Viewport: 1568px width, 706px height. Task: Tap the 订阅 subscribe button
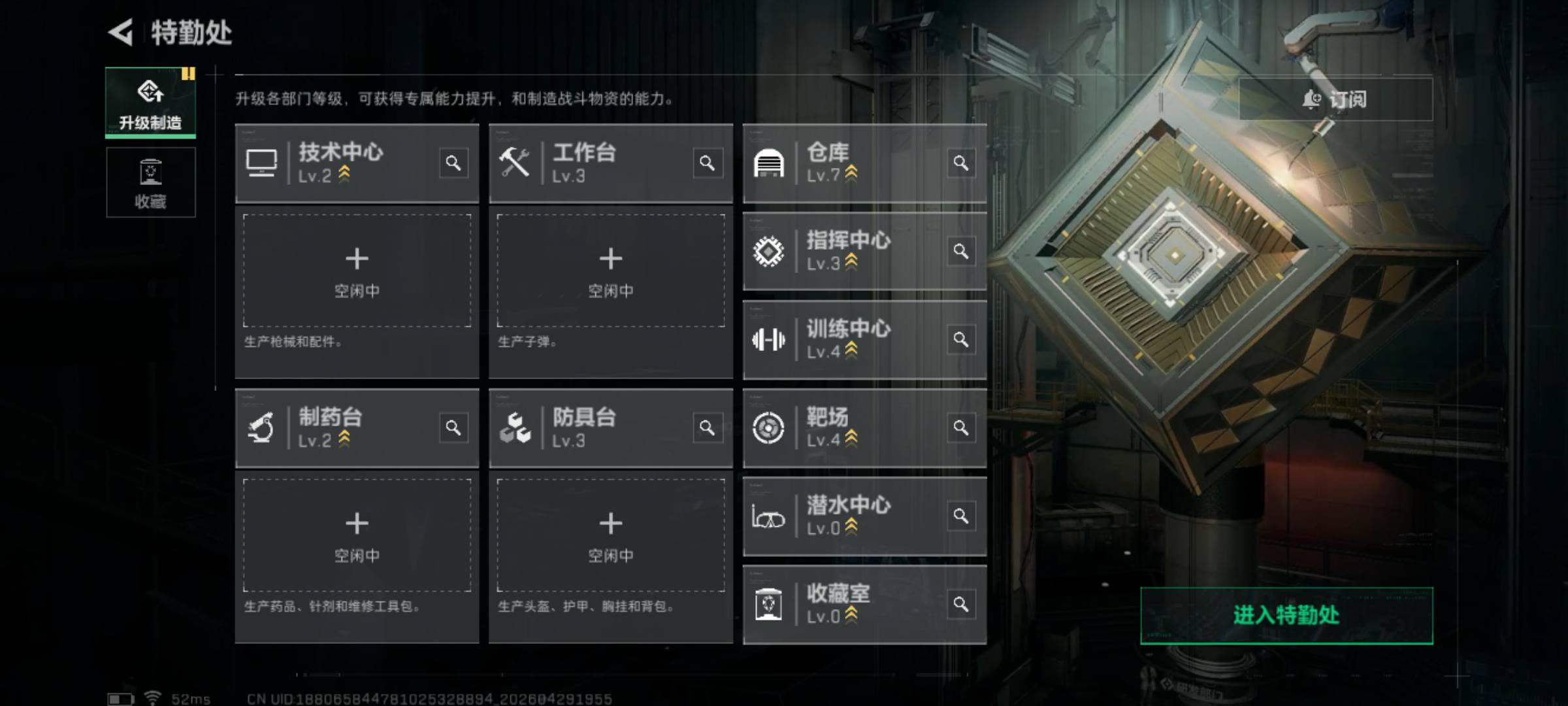click(x=1335, y=99)
